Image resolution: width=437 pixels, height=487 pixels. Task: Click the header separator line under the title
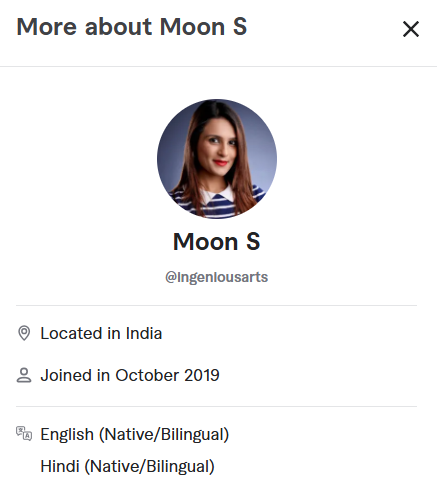click(x=218, y=66)
